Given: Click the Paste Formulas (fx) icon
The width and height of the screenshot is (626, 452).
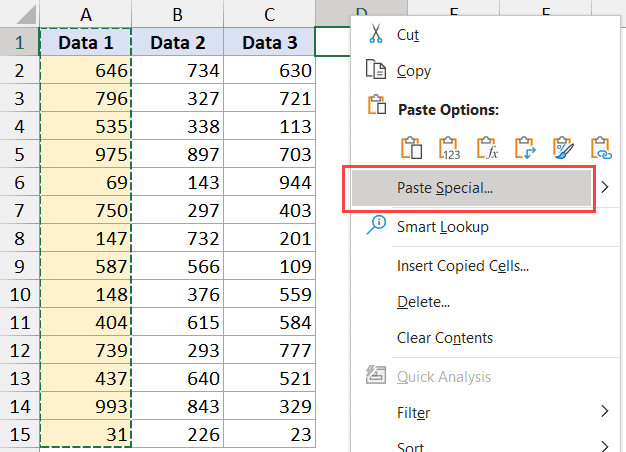Looking at the screenshot, I should (487, 148).
